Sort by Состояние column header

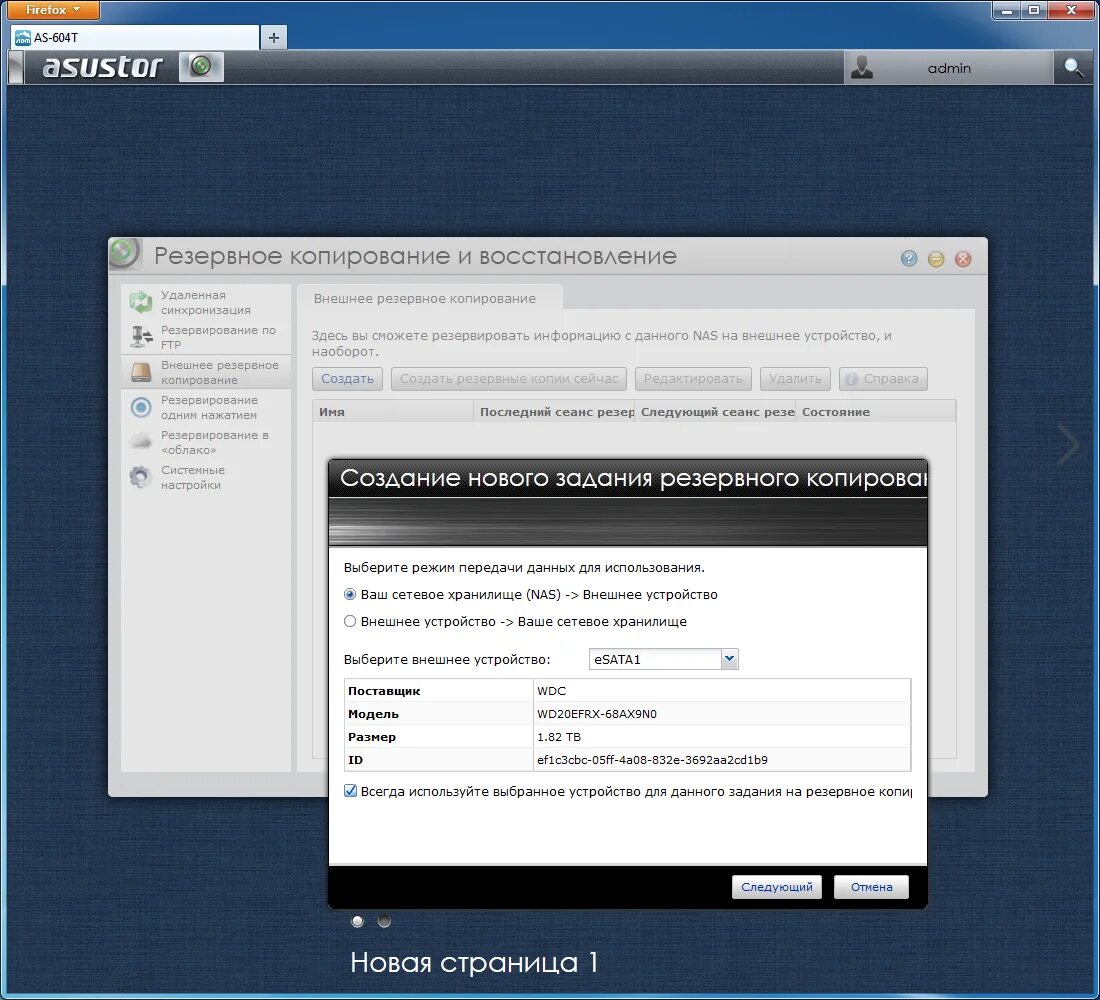click(875, 412)
